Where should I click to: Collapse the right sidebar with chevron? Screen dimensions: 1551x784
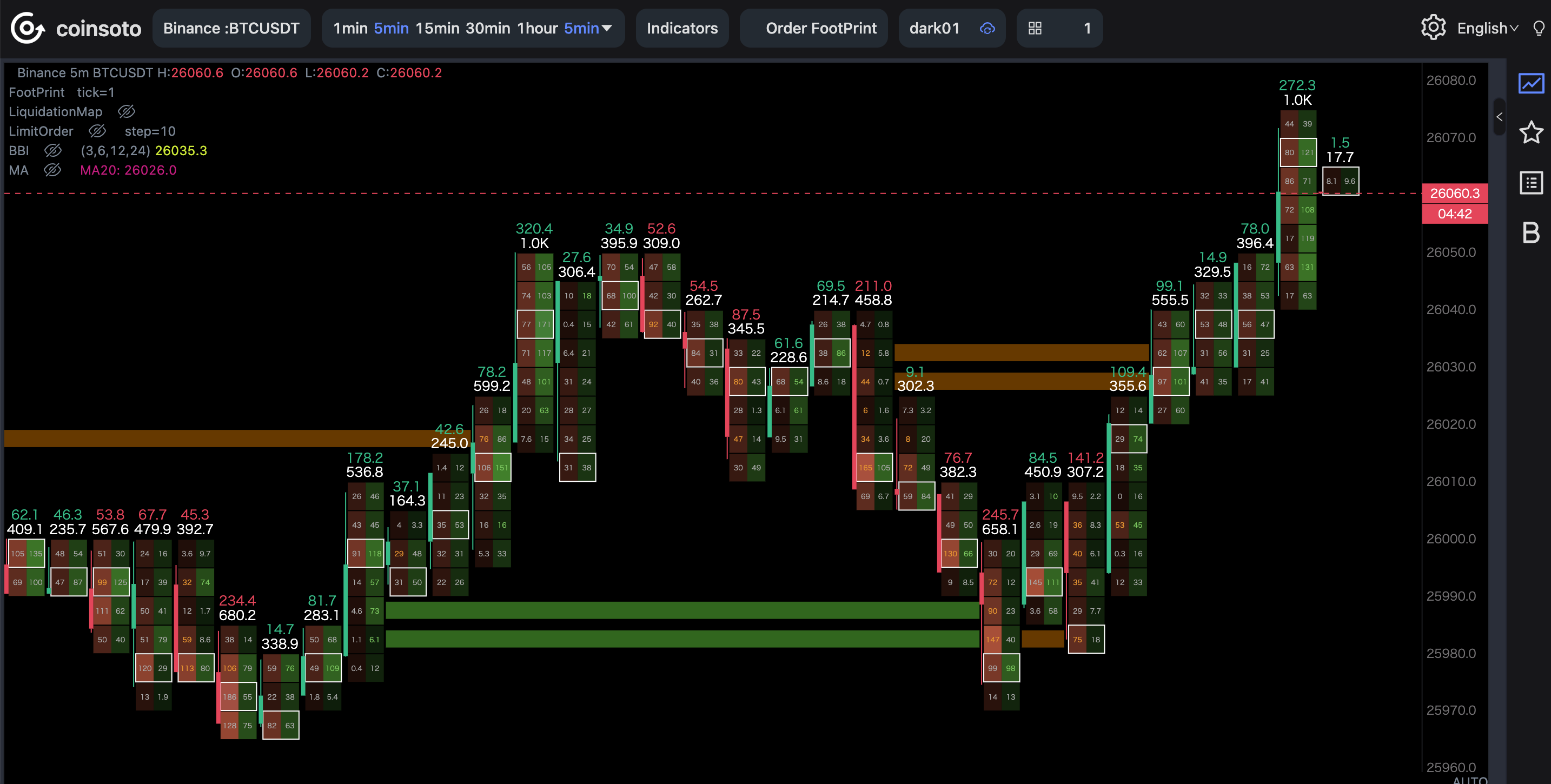(x=1499, y=117)
